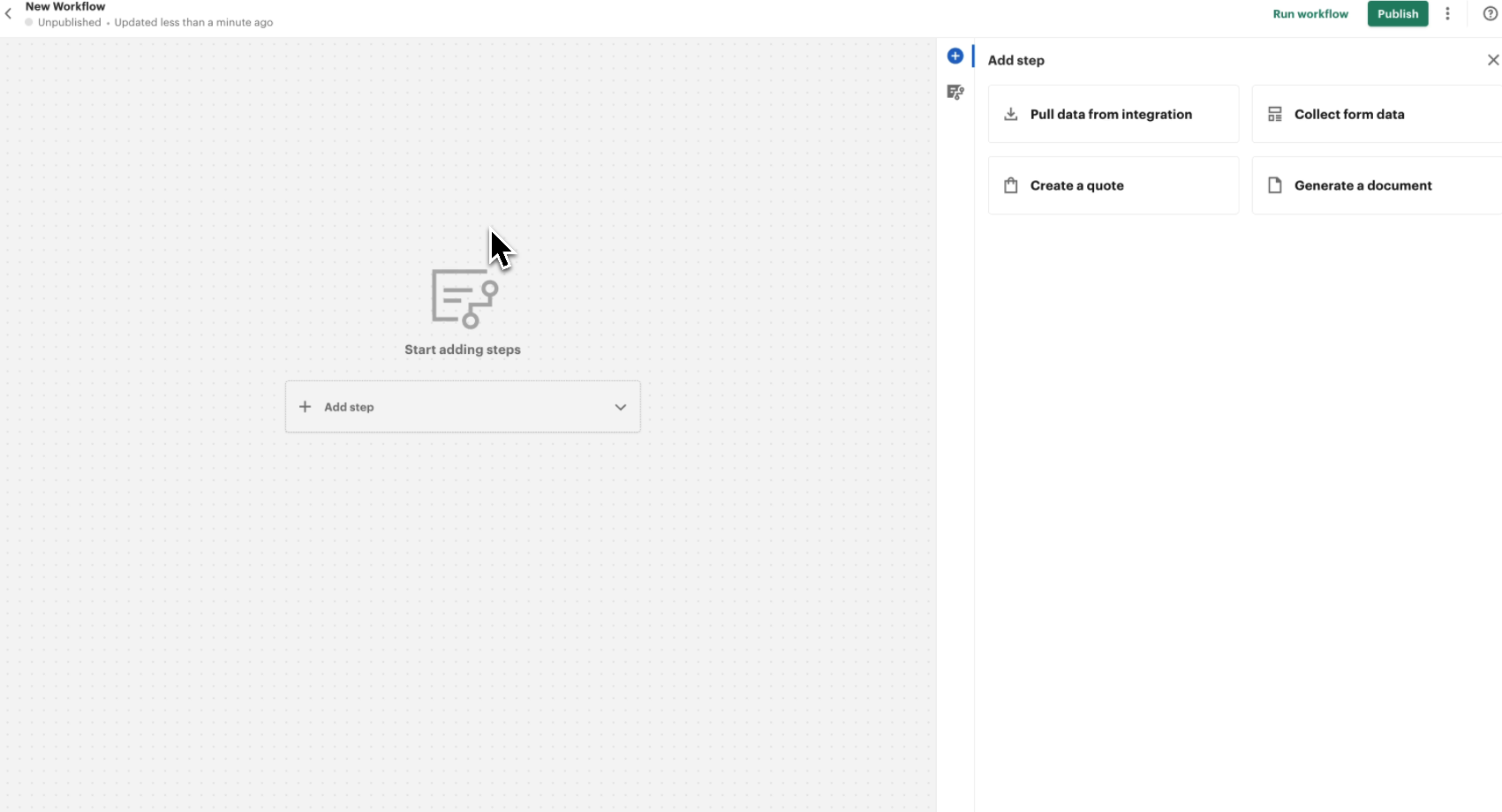
Task: Select Collect form data
Action: click(1349, 114)
